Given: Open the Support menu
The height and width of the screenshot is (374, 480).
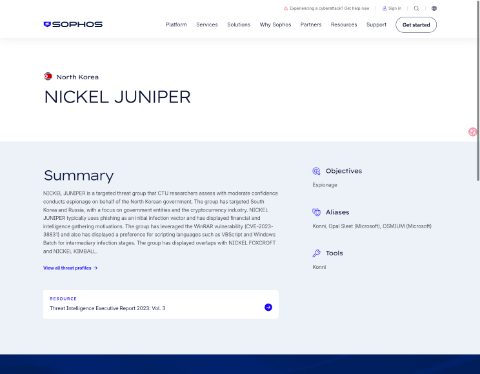Looking at the screenshot, I should [x=376, y=25].
